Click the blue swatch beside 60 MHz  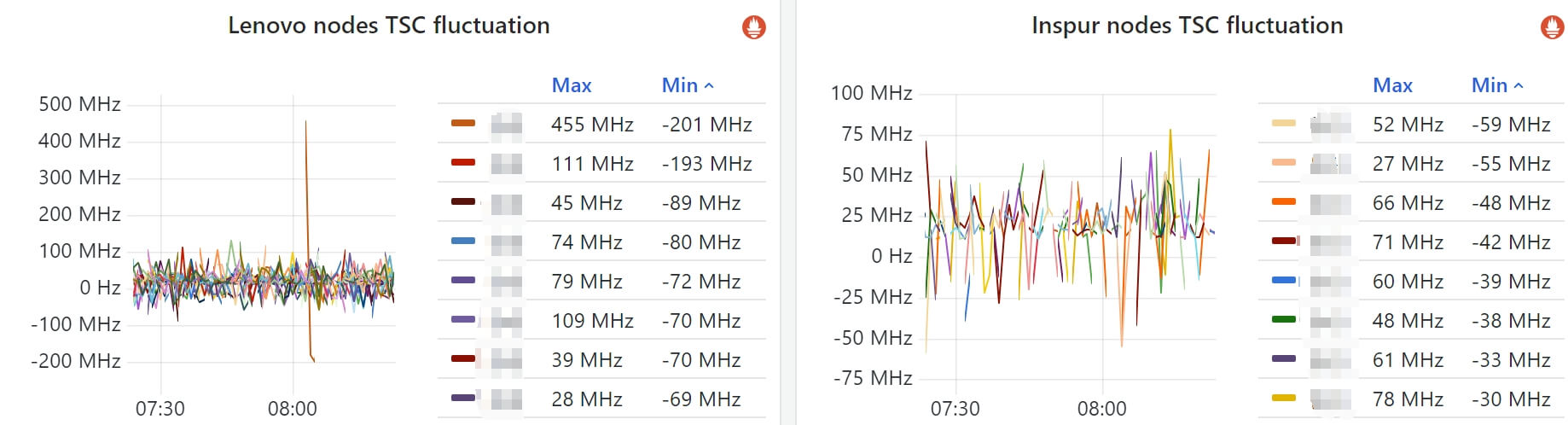coord(1283,281)
